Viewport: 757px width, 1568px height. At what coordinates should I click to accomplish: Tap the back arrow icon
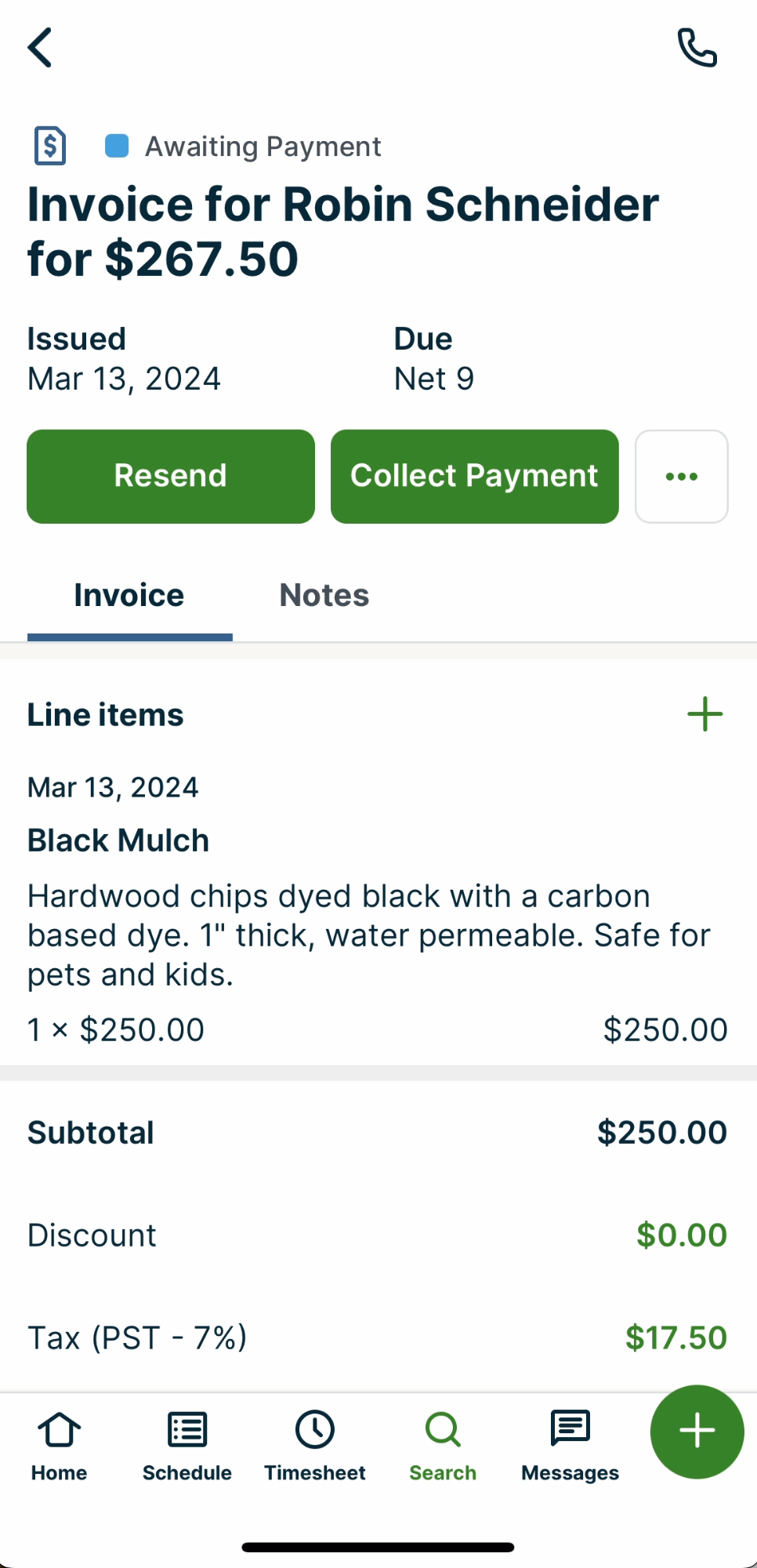tap(41, 48)
